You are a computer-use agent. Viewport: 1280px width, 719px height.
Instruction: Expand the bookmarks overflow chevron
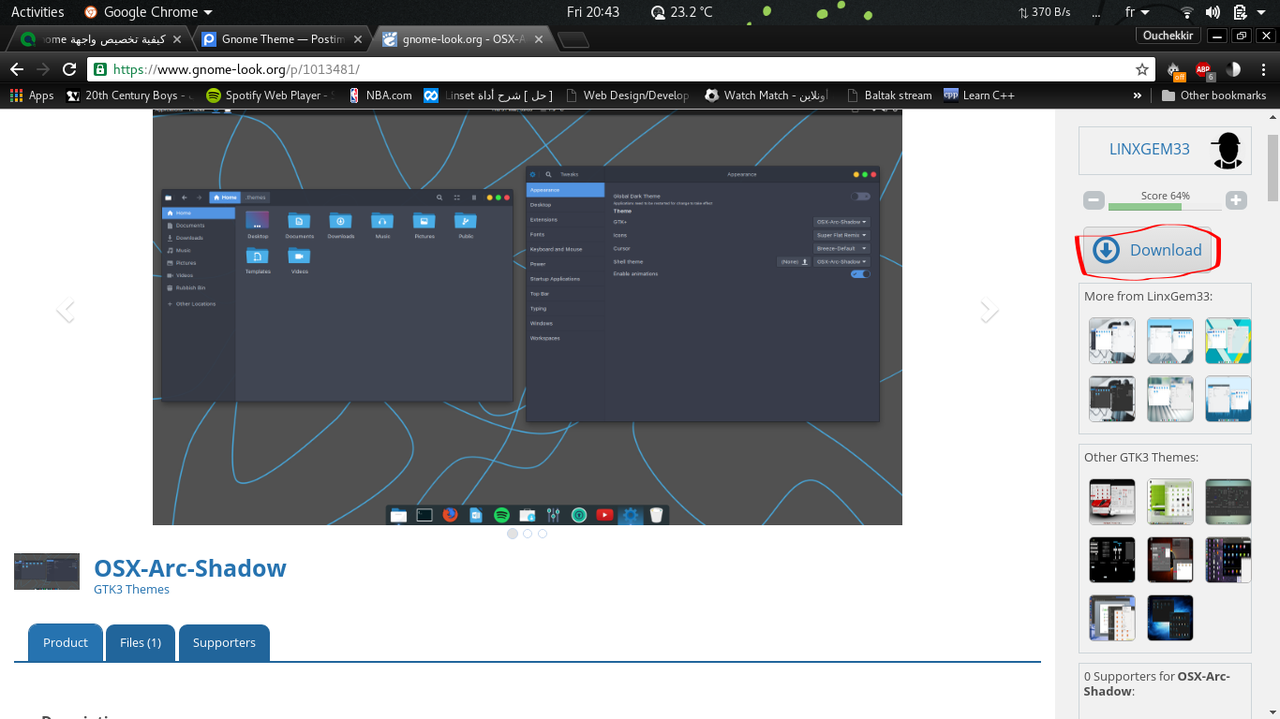point(1137,95)
